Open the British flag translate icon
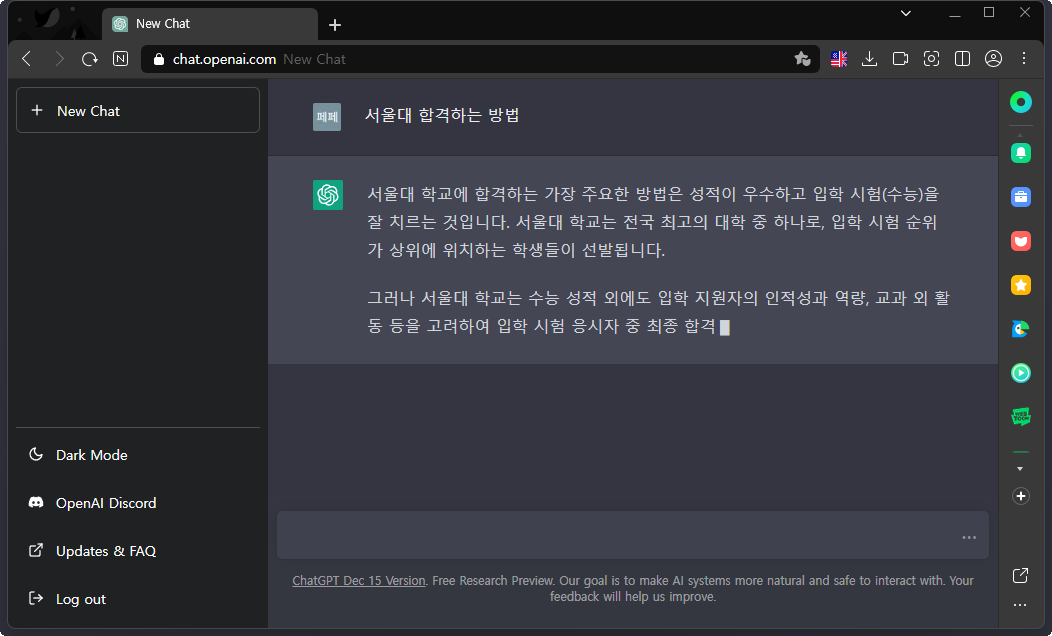The image size is (1052, 636). (x=838, y=59)
